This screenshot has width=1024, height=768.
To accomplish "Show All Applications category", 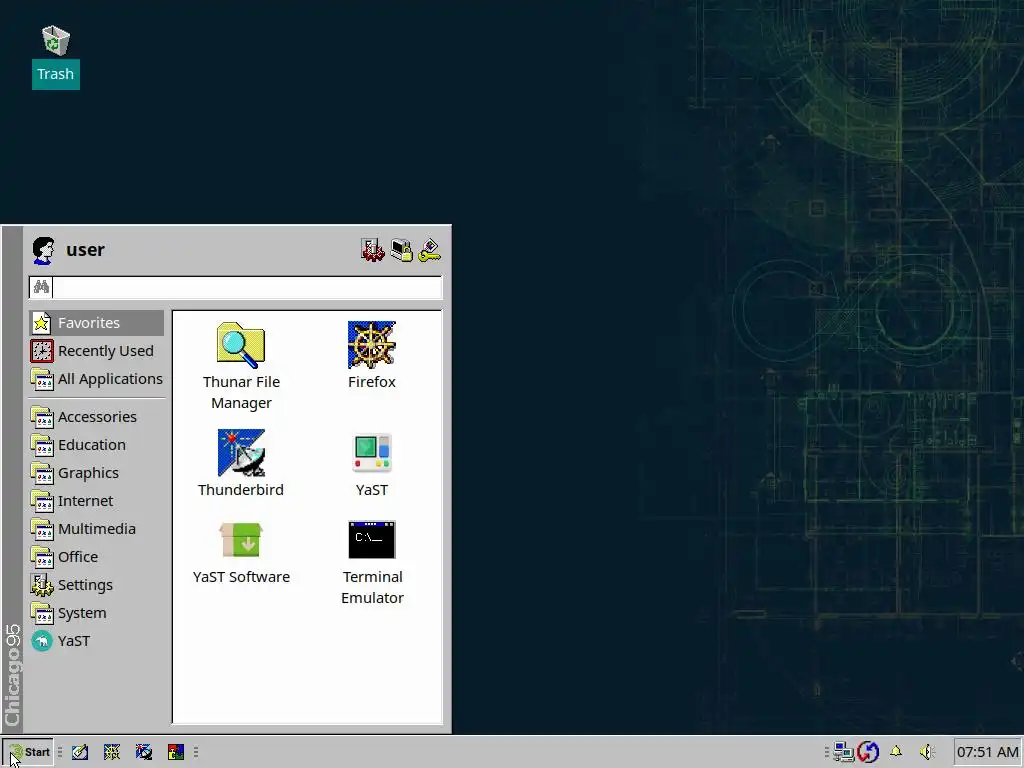I will click(x=96, y=379).
